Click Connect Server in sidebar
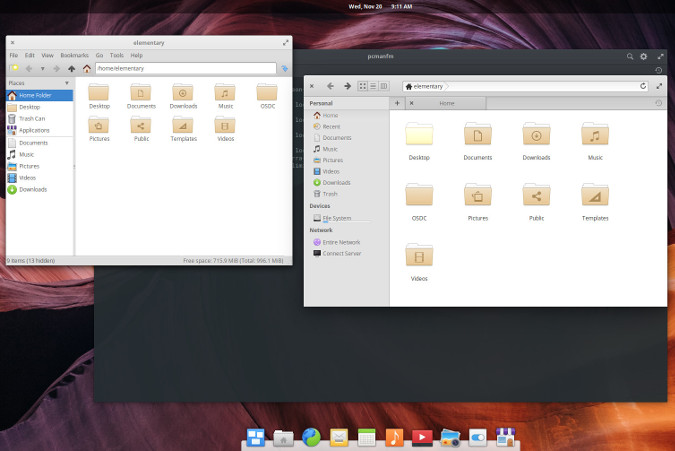 [341, 253]
